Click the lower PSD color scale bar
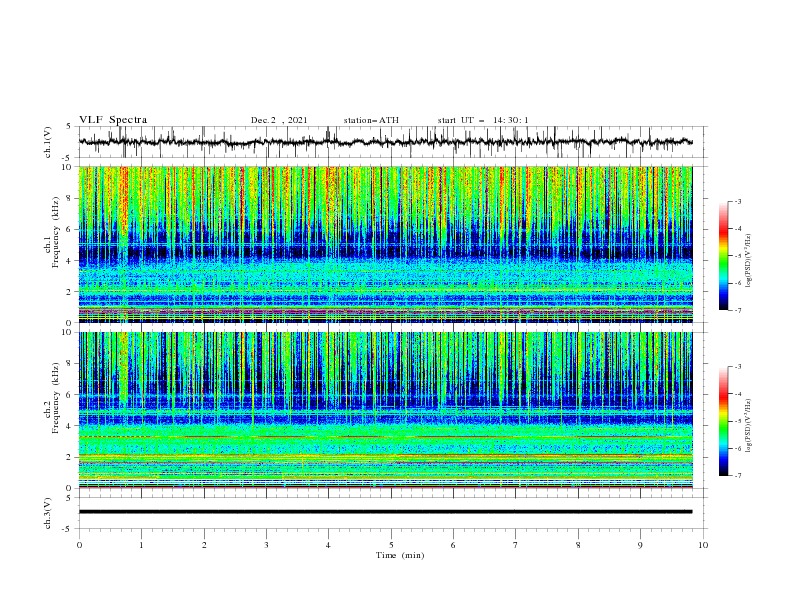 [723, 421]
